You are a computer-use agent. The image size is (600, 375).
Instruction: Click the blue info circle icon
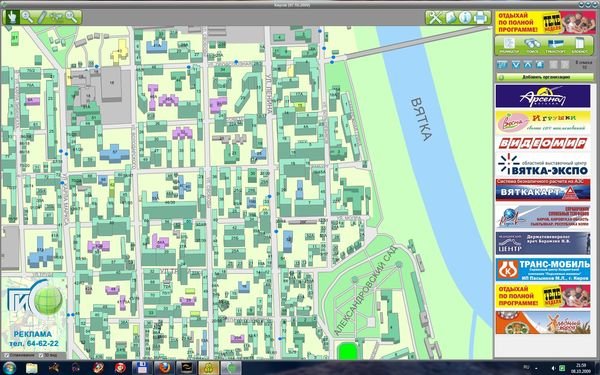click(465, 18)
